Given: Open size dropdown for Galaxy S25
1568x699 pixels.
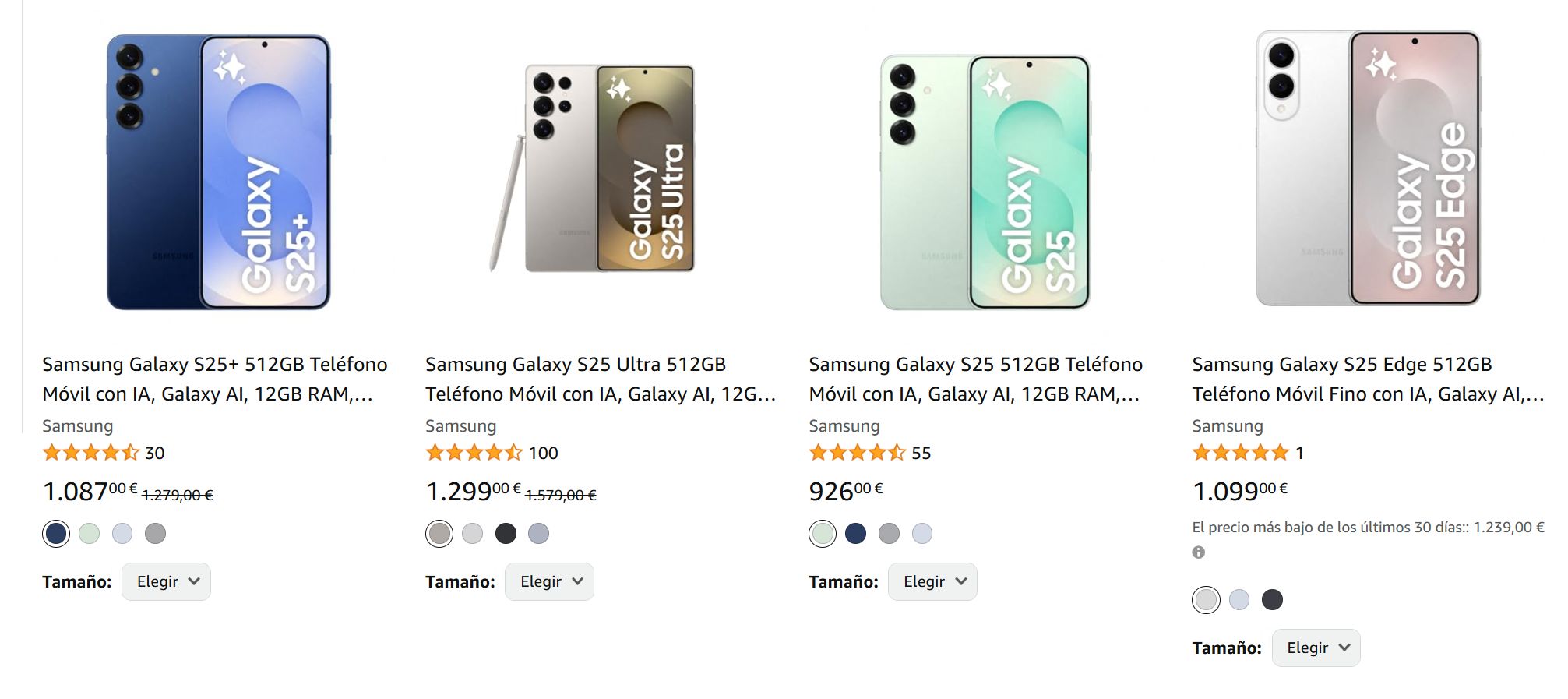Looking at the screenshot, I should [932, 582].
